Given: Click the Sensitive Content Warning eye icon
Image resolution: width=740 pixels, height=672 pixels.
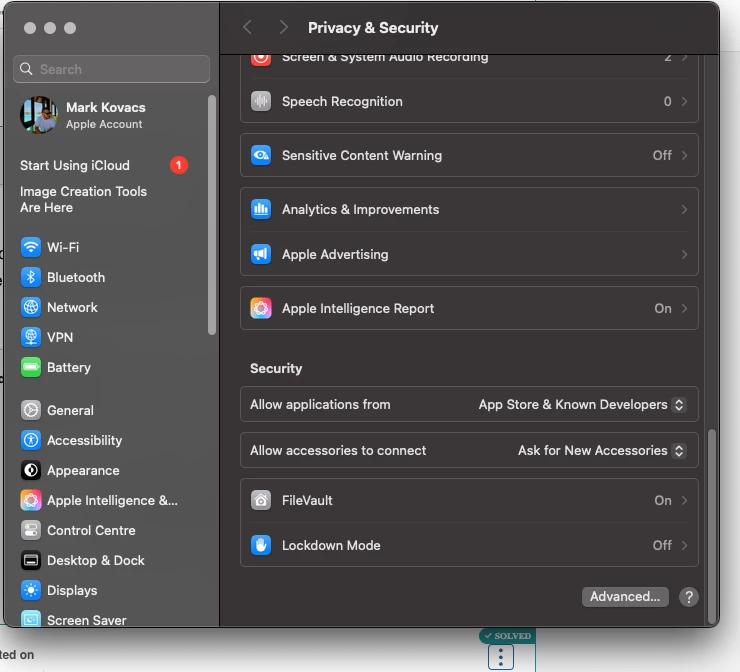Looking at the screenshot, I should click(261, 155).
